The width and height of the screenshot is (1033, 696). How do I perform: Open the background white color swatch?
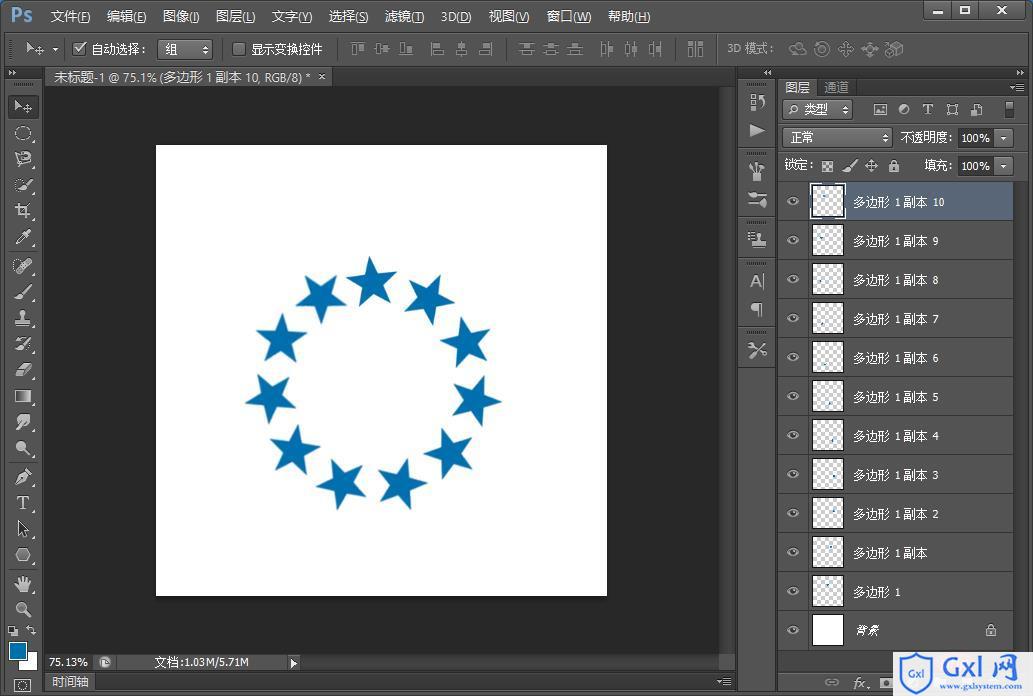(x=31, y=662)
